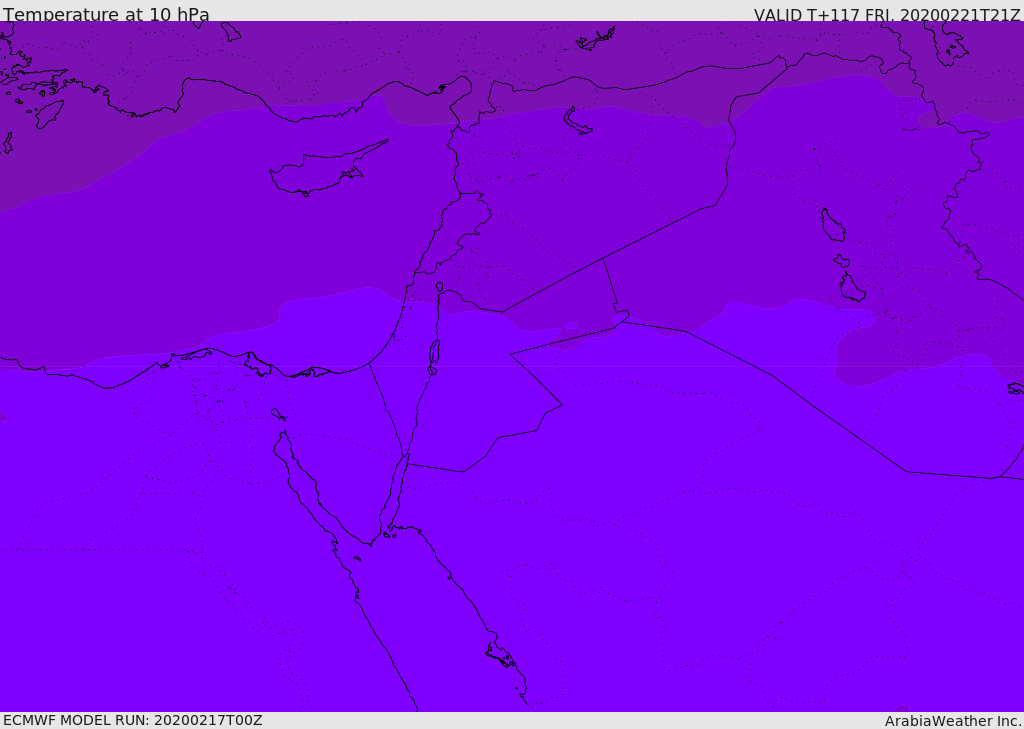Click Lake Razzaza south of Lake Tharthar

852,289
